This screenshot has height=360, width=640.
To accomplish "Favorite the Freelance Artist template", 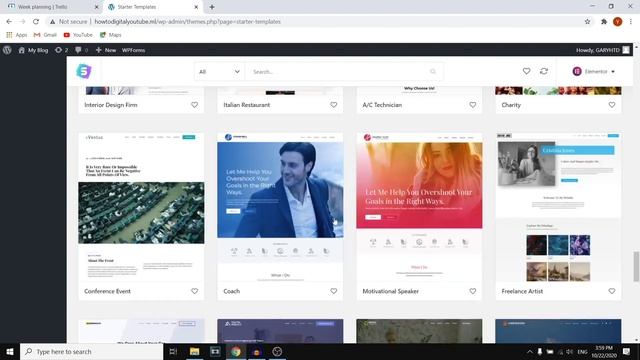I will point(612,291).
